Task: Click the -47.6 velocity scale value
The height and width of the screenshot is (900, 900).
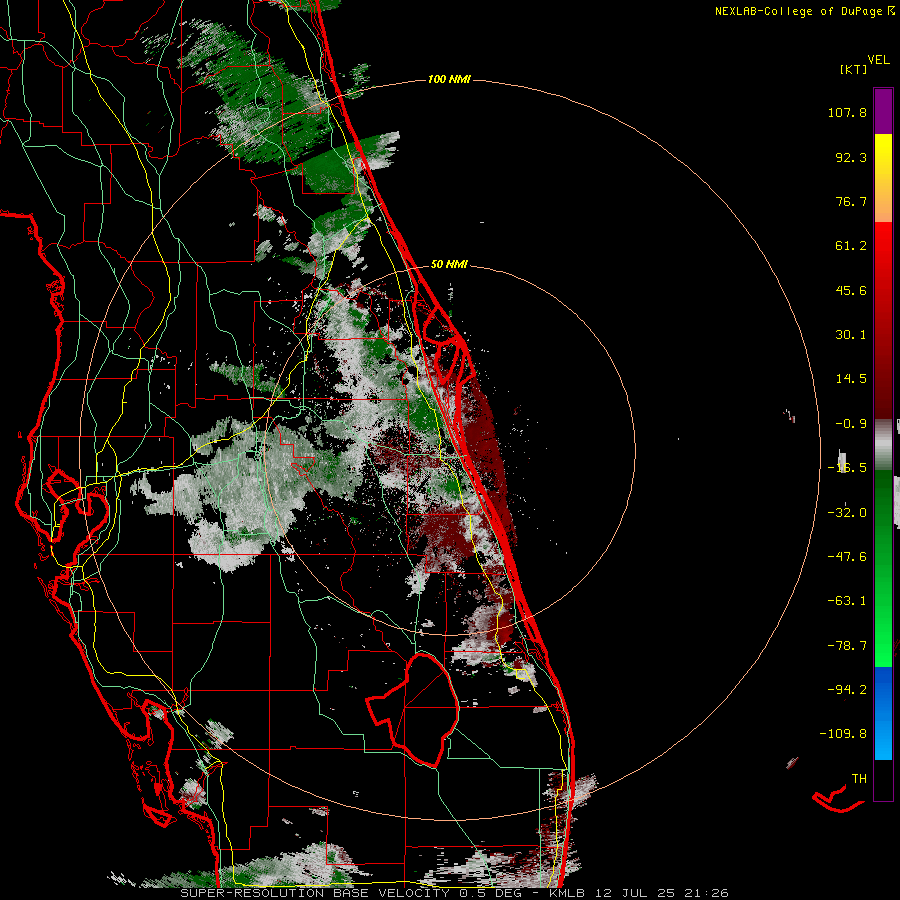Action: (847, 557)
